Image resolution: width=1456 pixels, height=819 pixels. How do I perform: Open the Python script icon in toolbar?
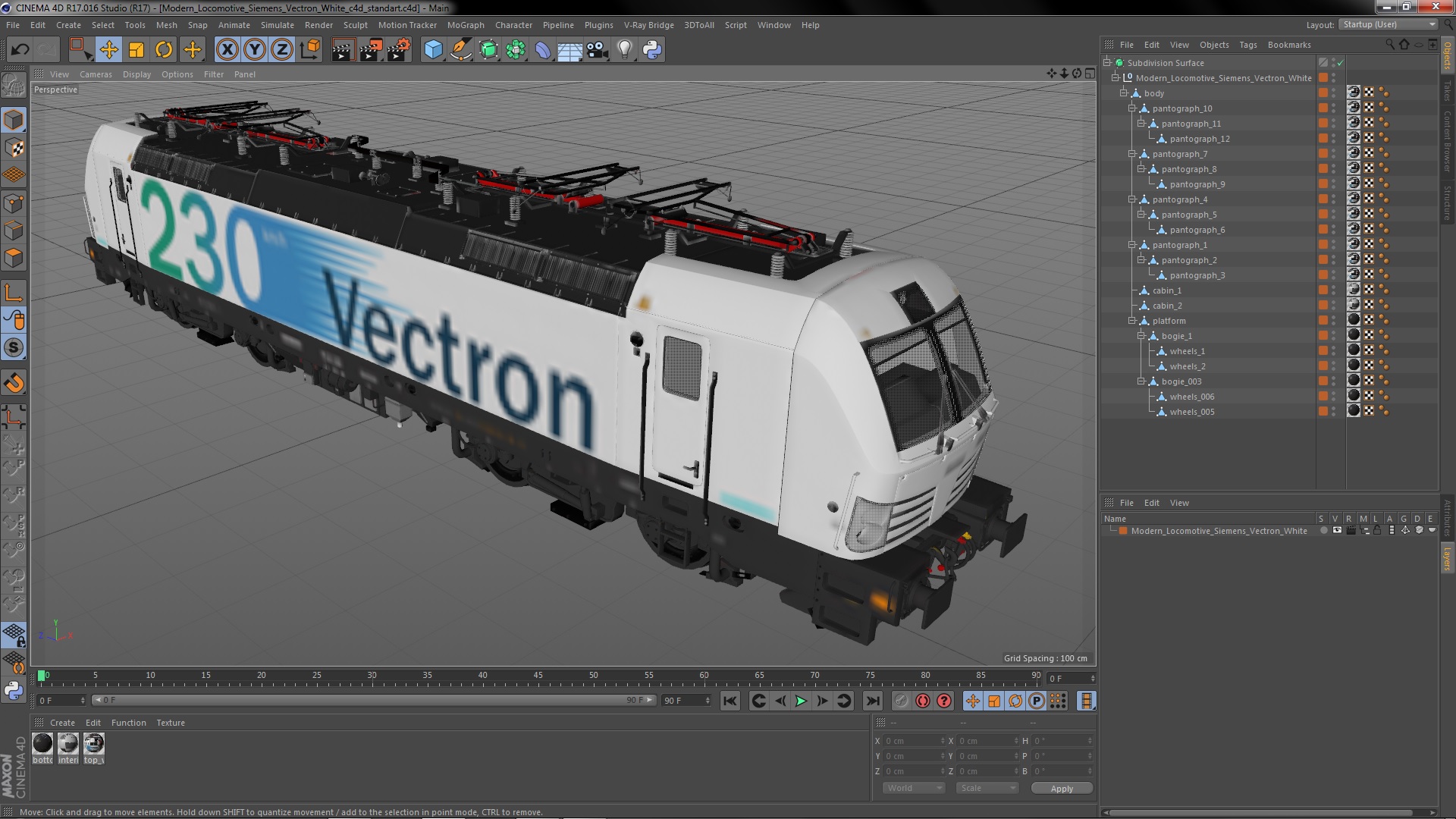[652, 50]
